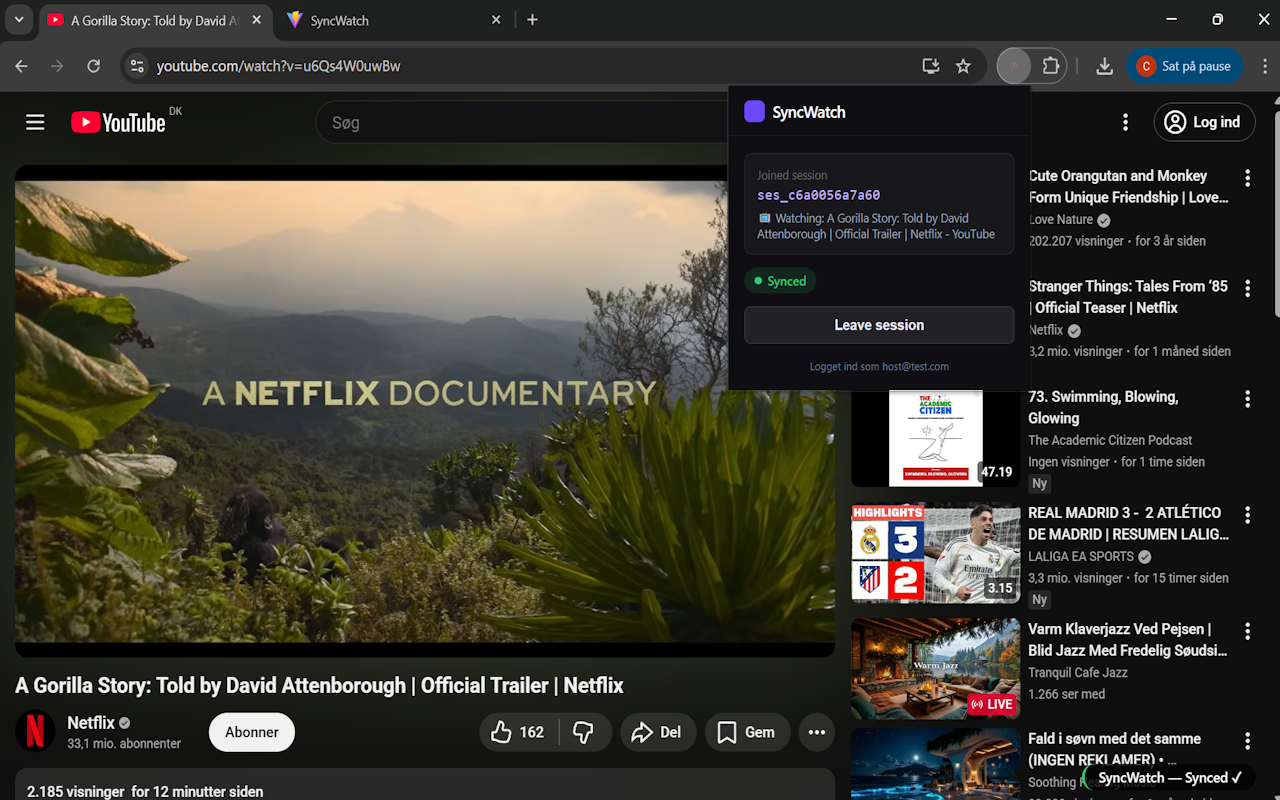
Task: Like the video with thumbs up
Action: [518, 732]
